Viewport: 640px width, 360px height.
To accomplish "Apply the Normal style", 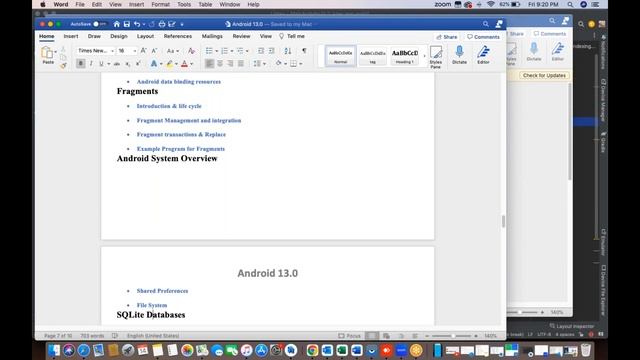I will click(340, 56).
